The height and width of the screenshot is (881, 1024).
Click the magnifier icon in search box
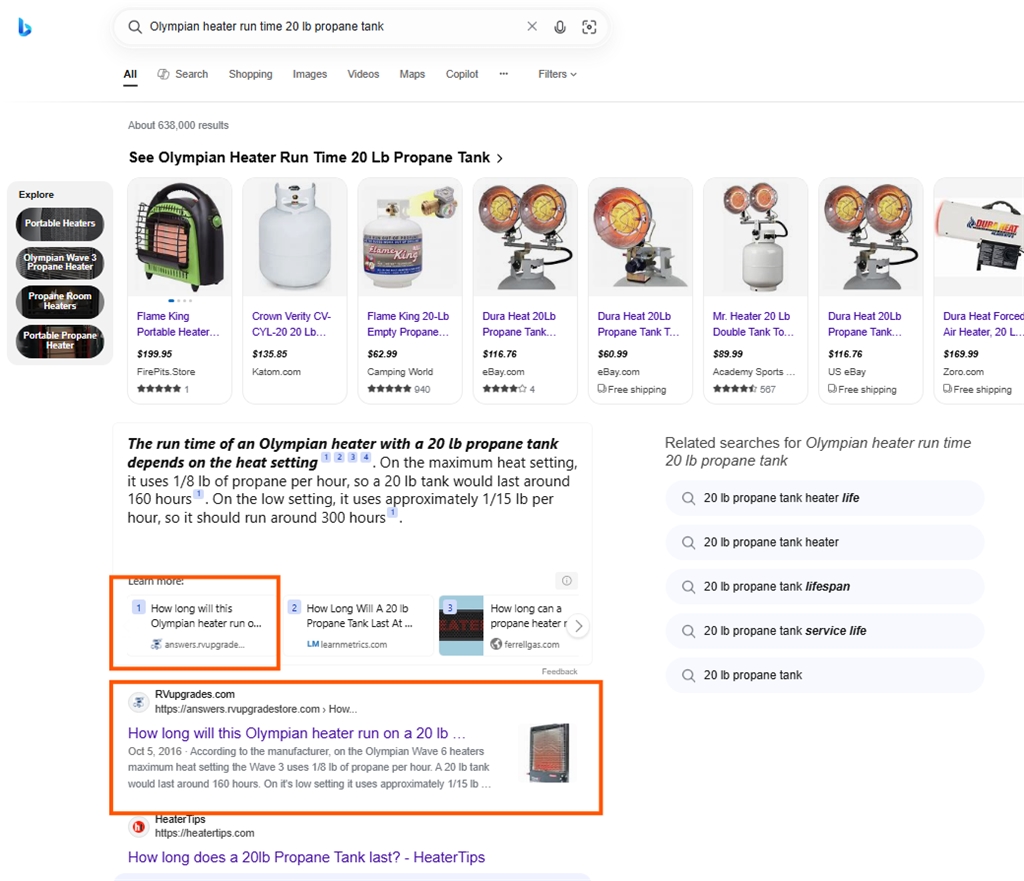[x=135, y=27]
